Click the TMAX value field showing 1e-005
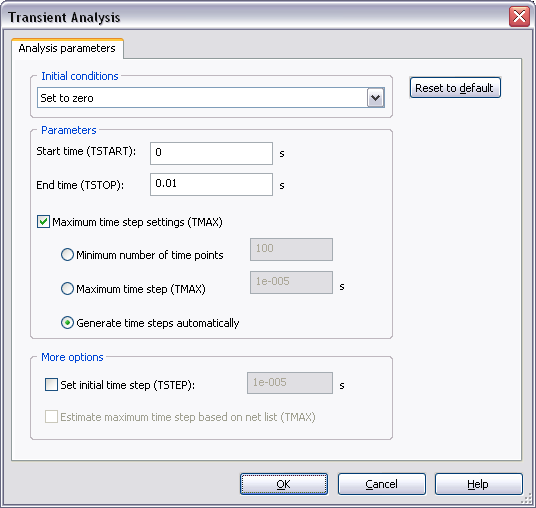536x508 pixels. [x=291, y=282]
